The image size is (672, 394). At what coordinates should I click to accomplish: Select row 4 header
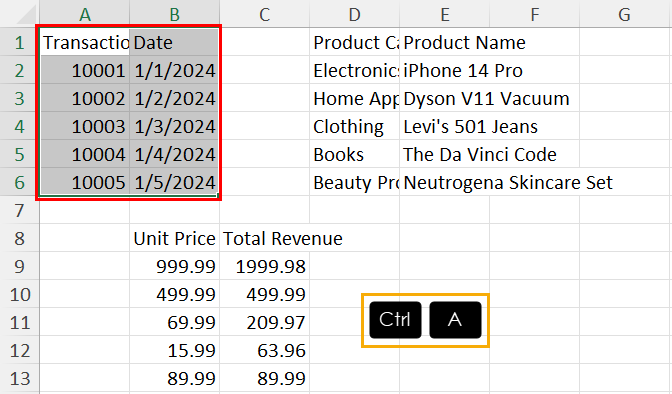tap(20, 126)
